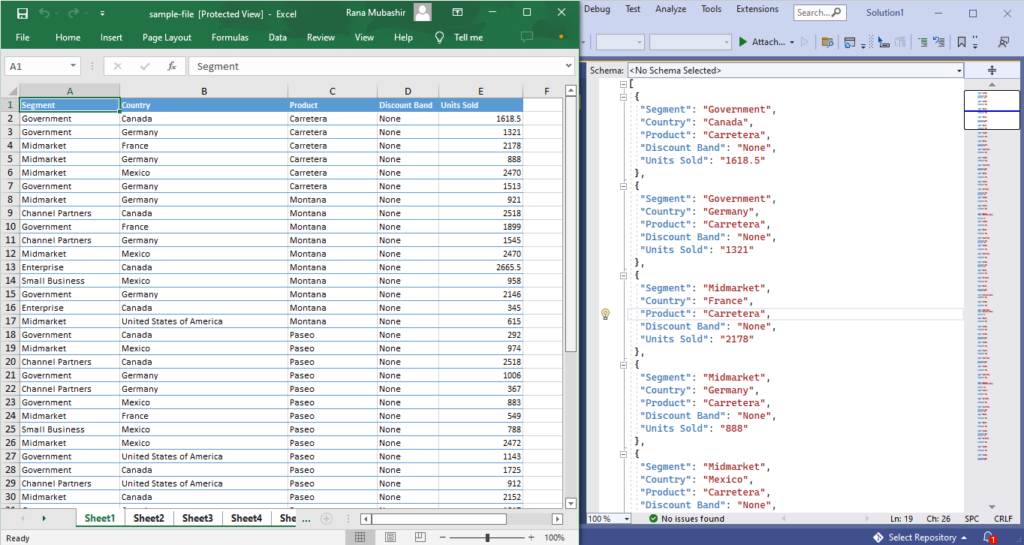Open the Data tab in Excel
This screenshot has height=545, width=1024.
click(278, 37)
